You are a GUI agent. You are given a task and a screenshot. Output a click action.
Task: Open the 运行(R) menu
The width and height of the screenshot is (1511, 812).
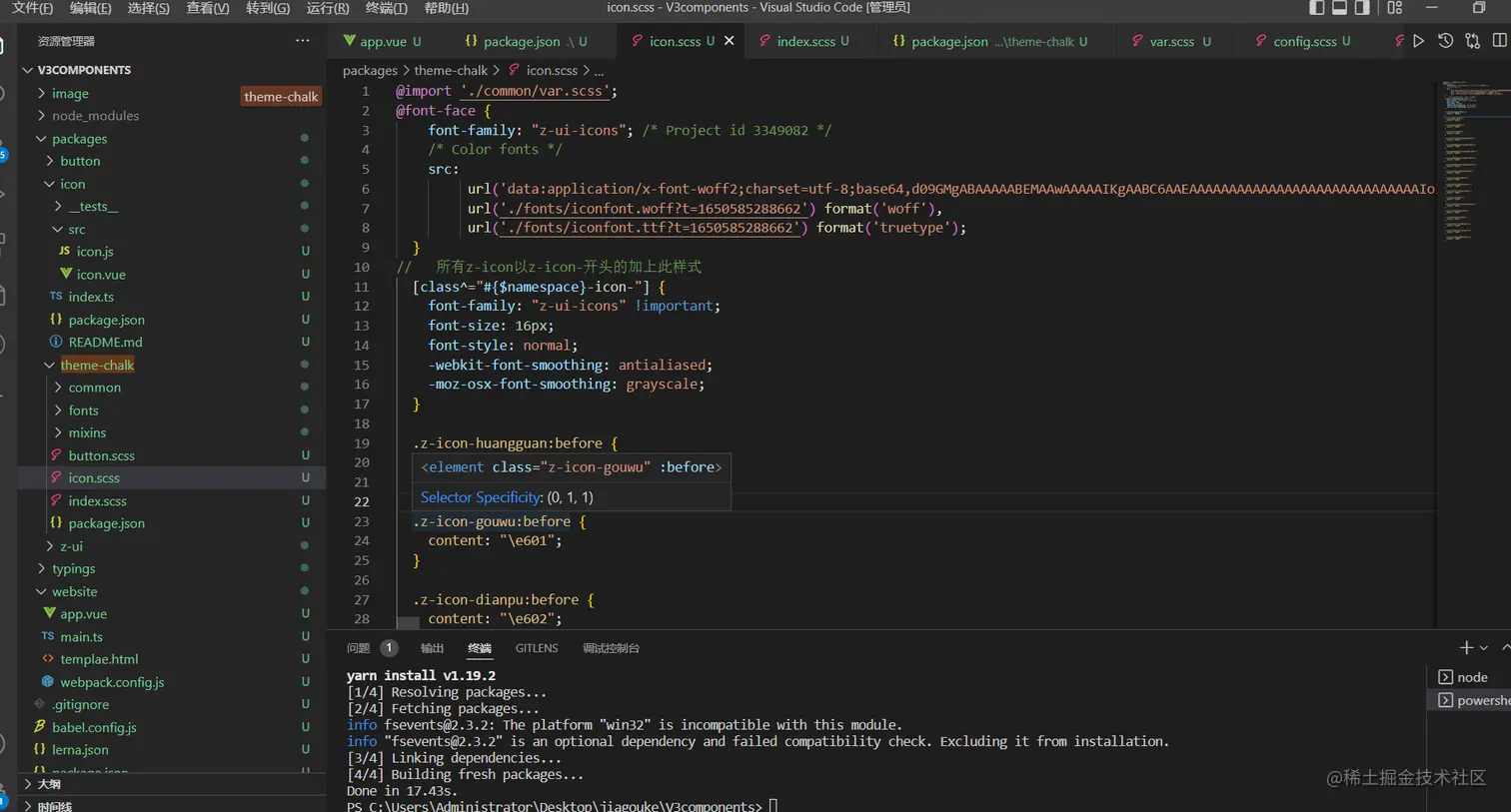328,8
